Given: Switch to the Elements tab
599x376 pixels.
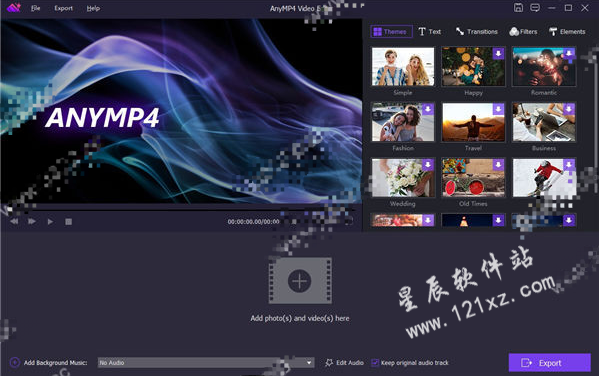Looking at the screenshot, I should click(567, 31).
